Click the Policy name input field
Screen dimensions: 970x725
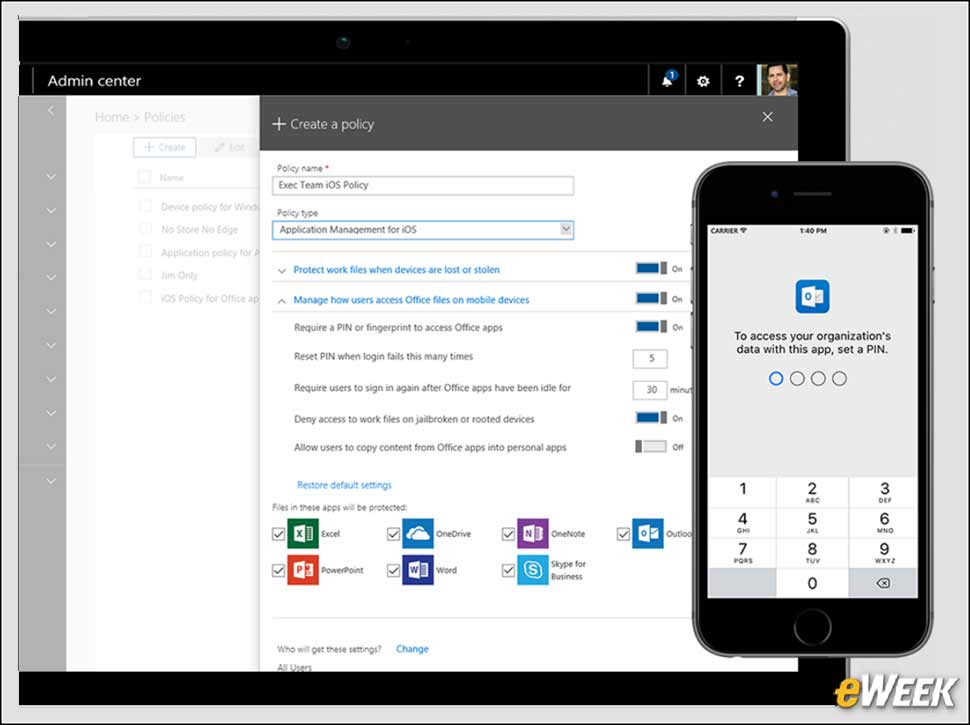[423, 186]
